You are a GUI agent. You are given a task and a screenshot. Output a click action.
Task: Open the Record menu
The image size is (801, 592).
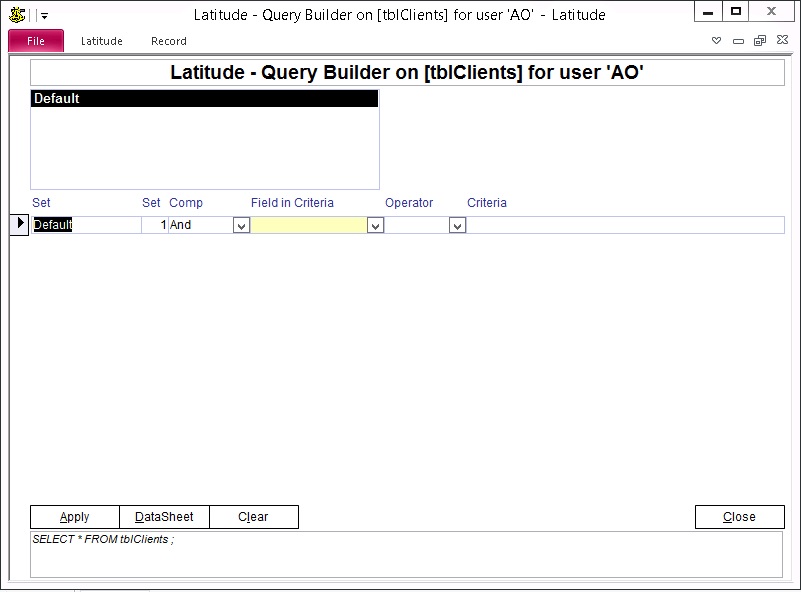tap(169, 41)
